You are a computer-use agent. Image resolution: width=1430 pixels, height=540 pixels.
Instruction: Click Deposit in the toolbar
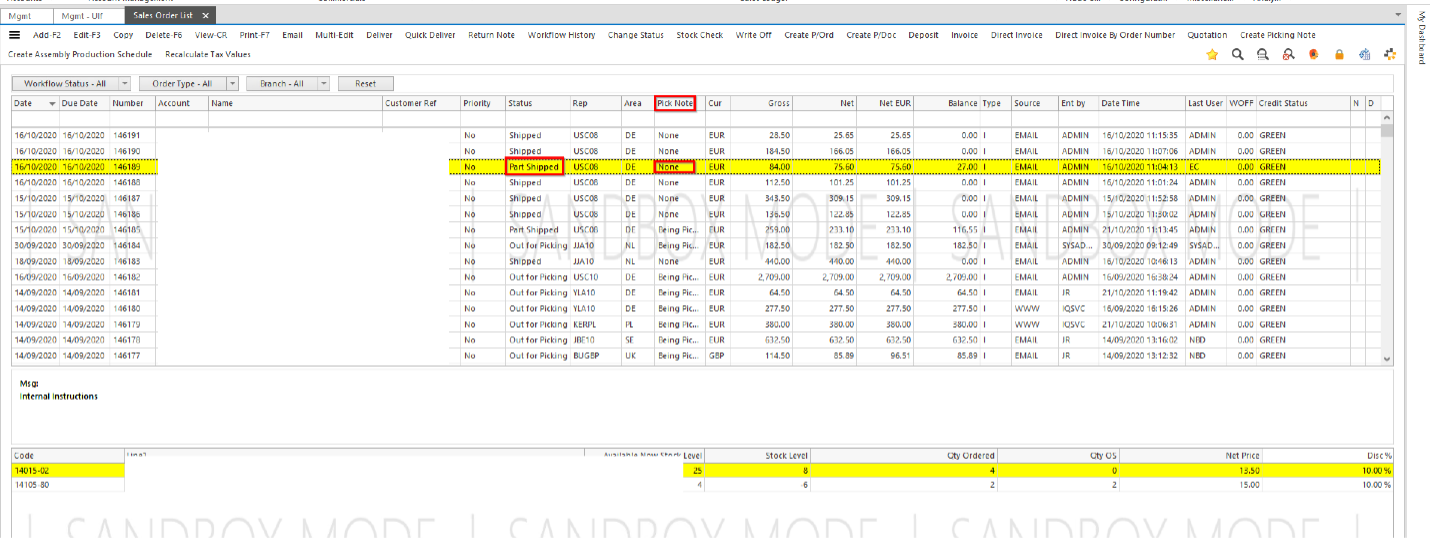(923, 35)
